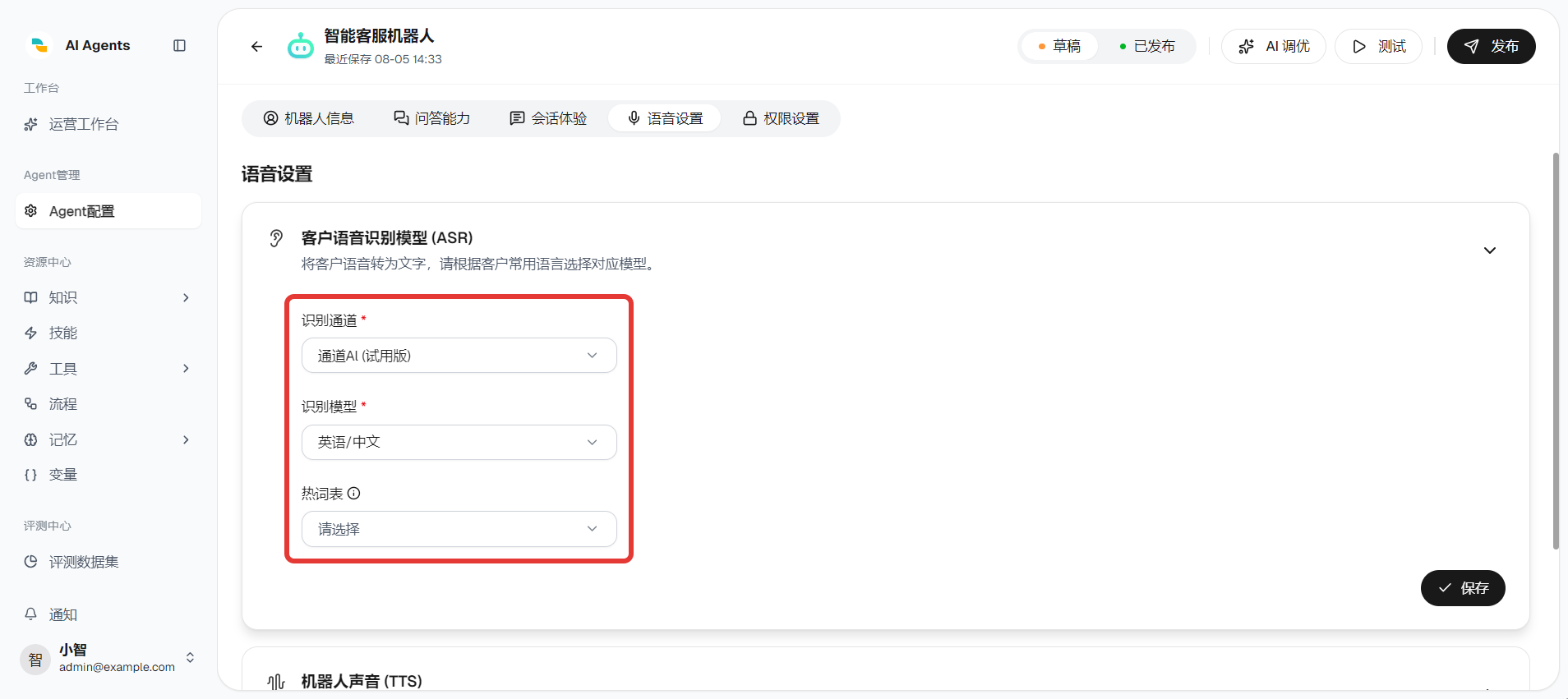The height and width of the screenshot is (699, 1568).
Task: Collapse the ASR section with its chevron
Action: coord(1490,250)
